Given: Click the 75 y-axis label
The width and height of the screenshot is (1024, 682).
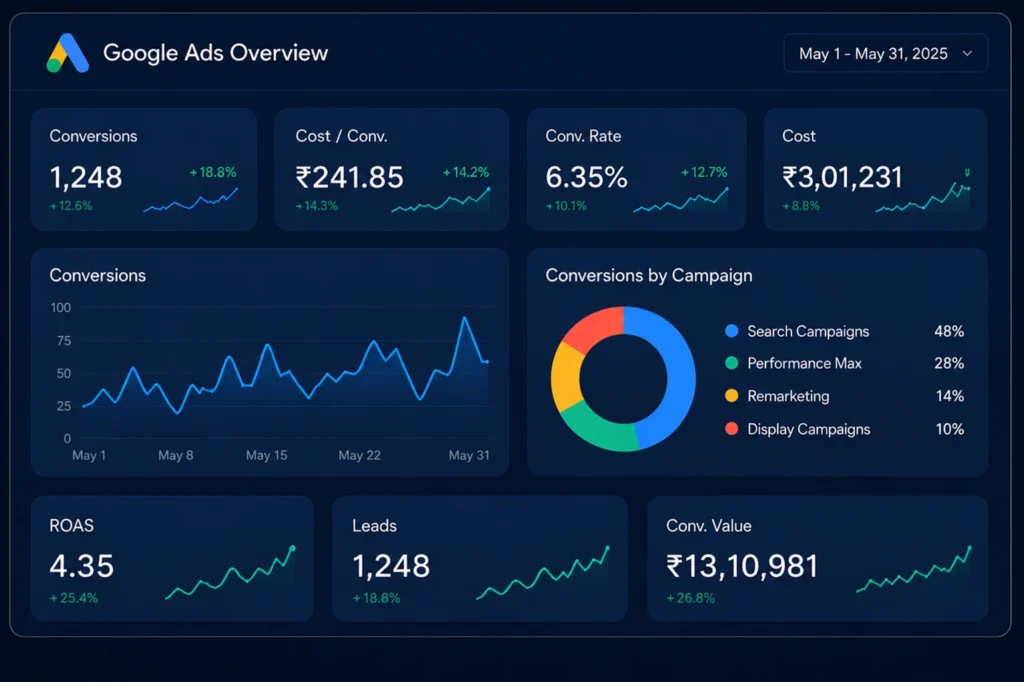Looking at the screenshot, I should coord(63,341).
